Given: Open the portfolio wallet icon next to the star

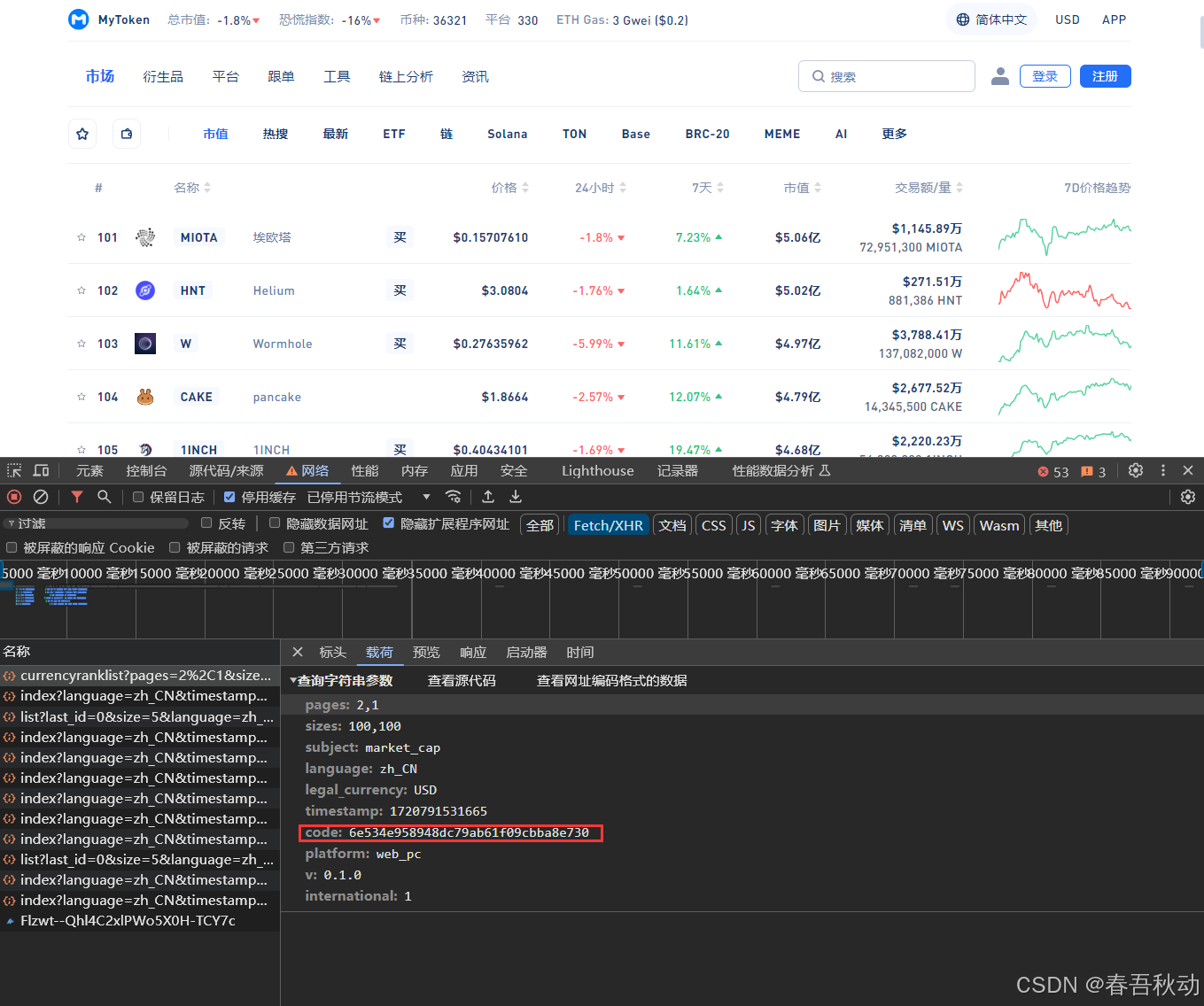Looking at the screenshot, I should (127, 134).
